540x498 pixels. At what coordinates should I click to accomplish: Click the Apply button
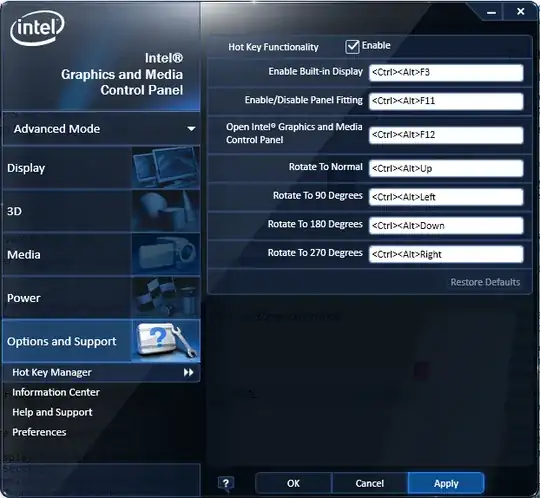[x=446, y=483]
